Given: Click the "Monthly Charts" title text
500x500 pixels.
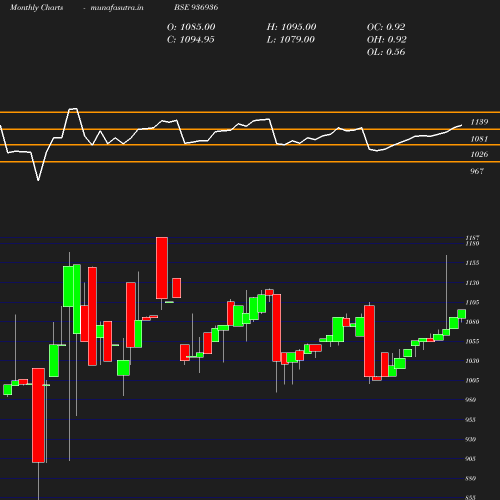Looking at the screenshot, I should click(36, 7).
